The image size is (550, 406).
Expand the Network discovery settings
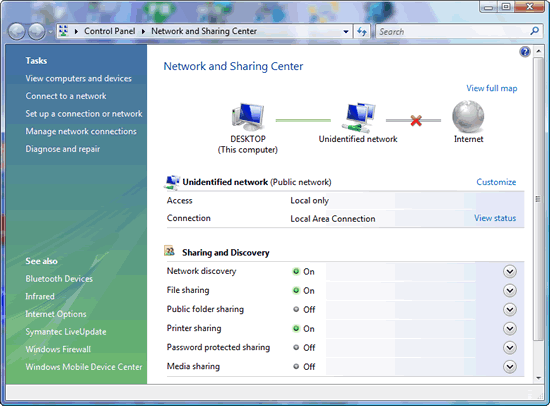(509, 271)
